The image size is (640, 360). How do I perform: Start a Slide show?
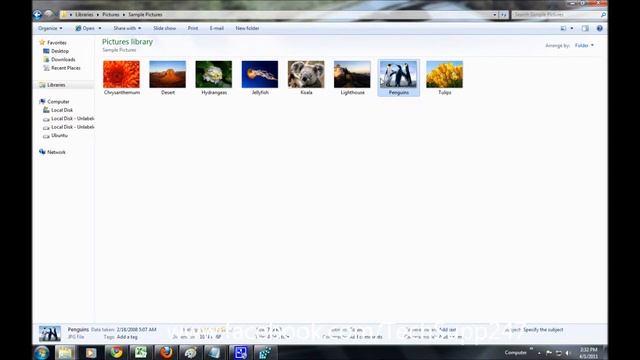pos(164,28)
